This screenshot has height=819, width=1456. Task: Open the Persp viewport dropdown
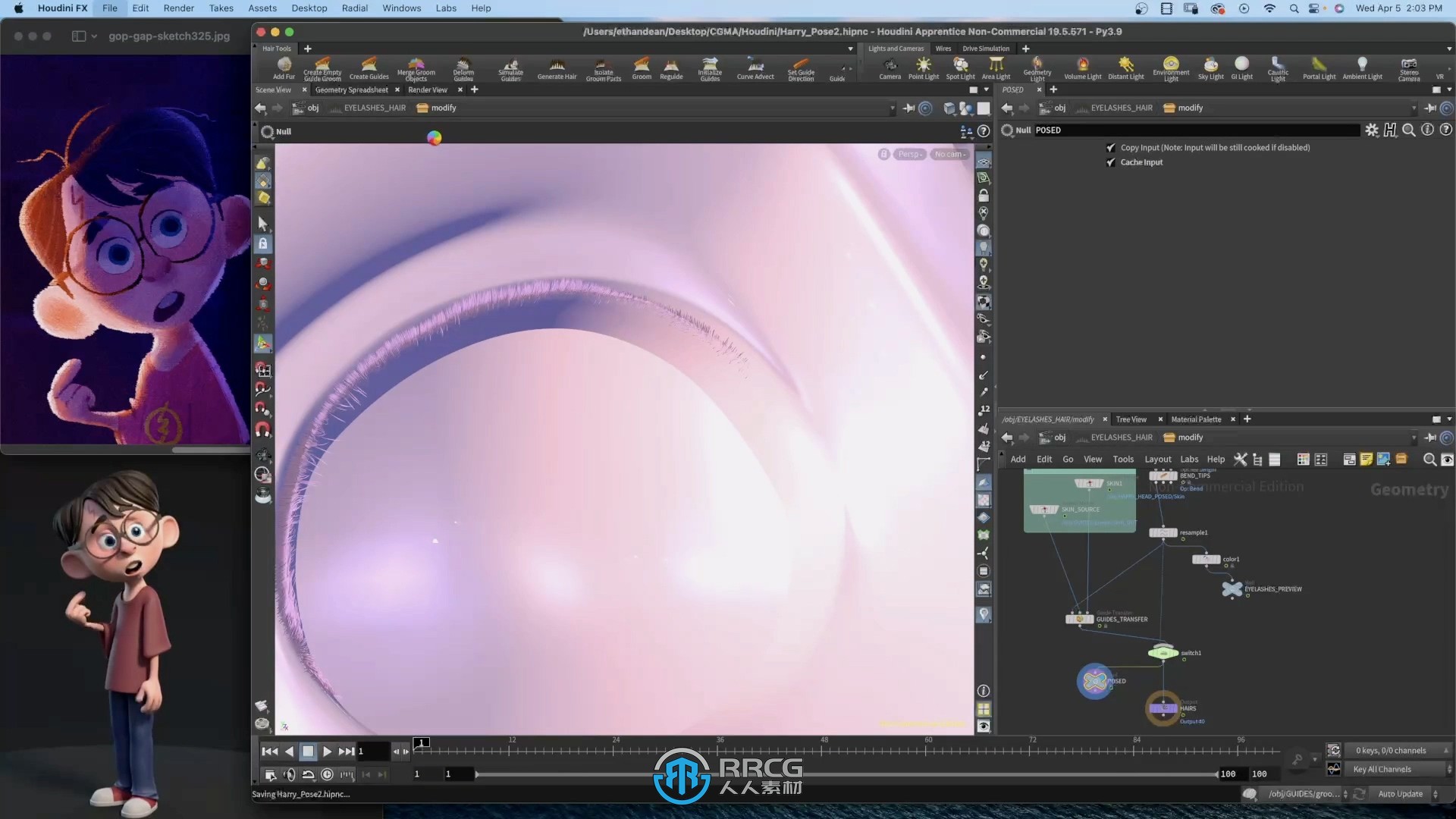coord(909,154)
